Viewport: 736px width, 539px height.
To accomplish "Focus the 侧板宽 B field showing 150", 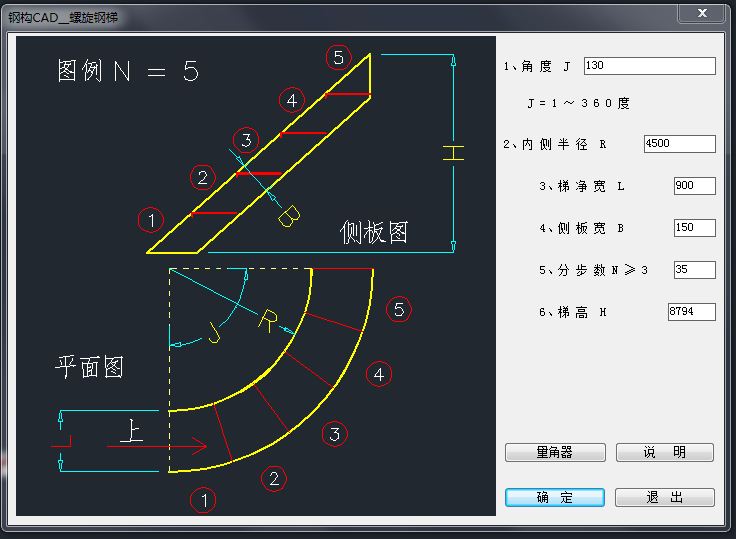I will click(695, 228).
